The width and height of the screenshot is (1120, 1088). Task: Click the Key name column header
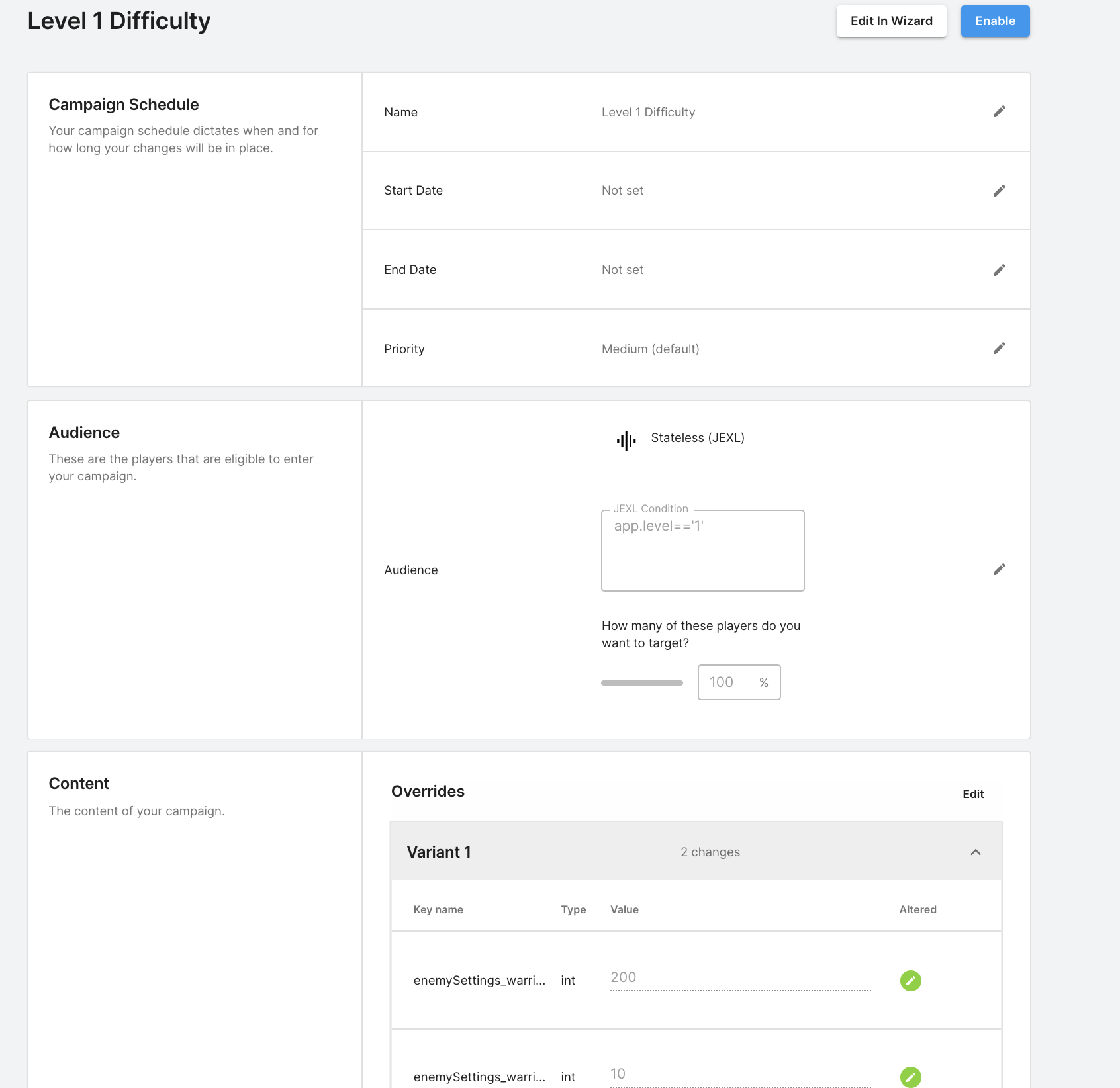[438, 909]
